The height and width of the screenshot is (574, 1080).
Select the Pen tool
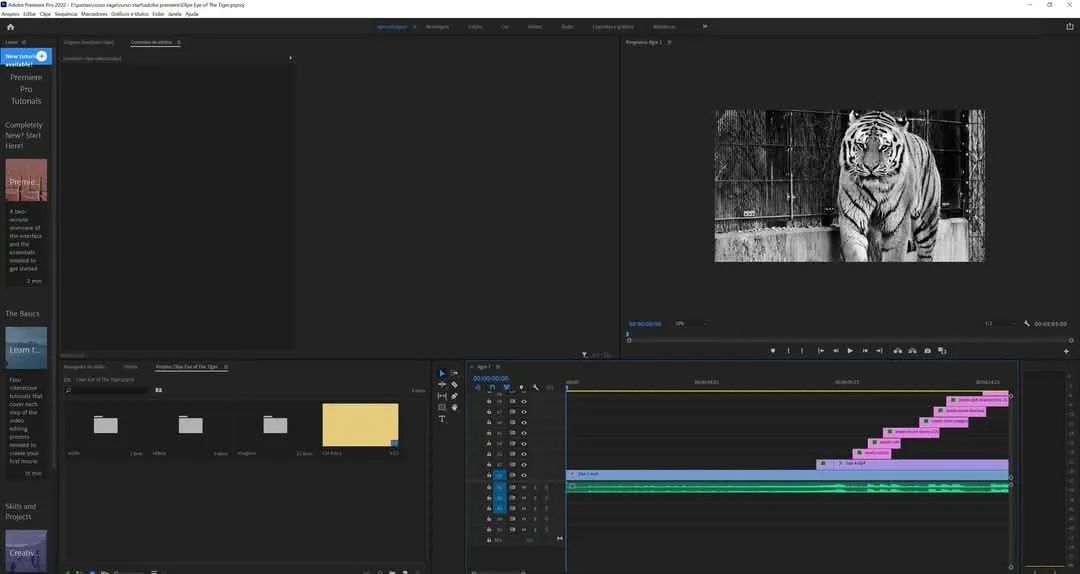click(x=454, y=396)
